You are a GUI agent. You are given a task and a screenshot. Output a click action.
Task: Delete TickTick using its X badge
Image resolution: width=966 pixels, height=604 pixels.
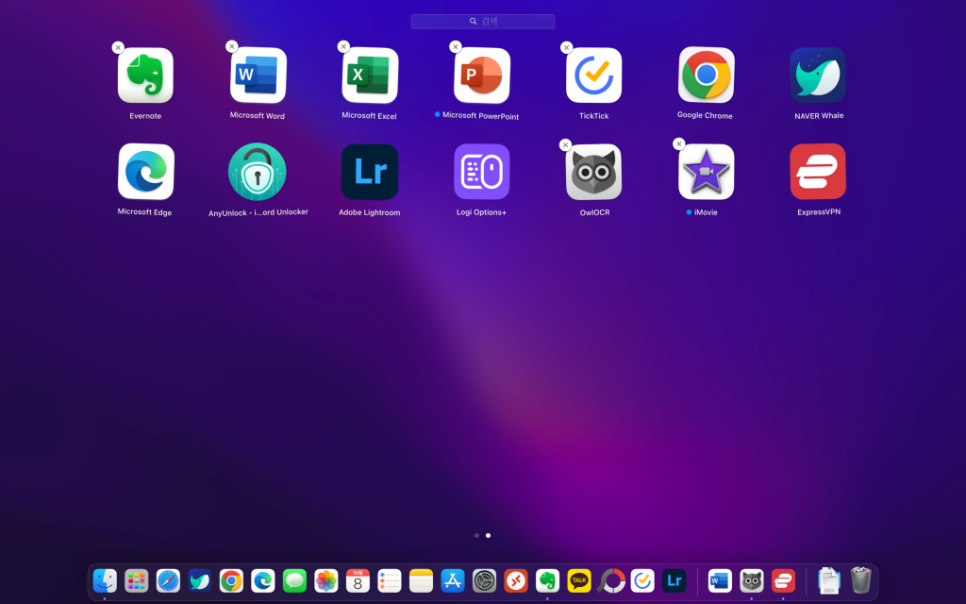[567, 47]
